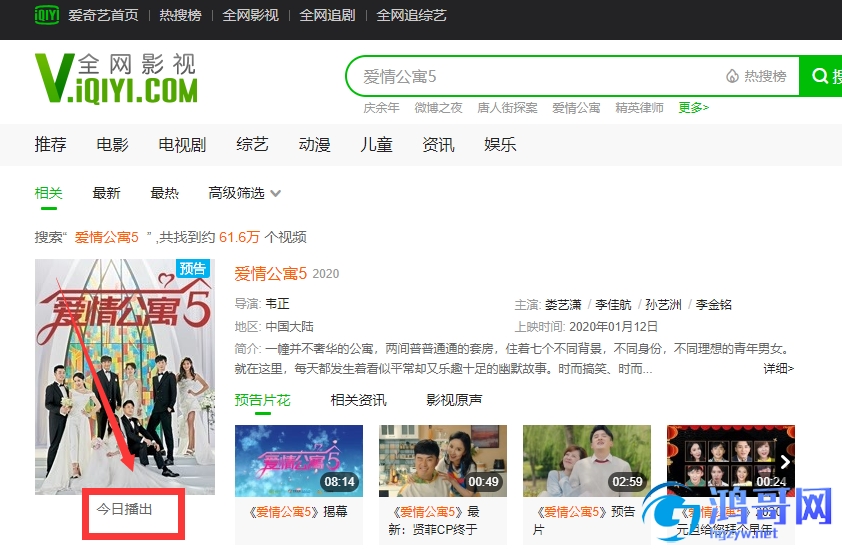Image resolution: width=842 pixels, height=549 pixels.
Task: Open 《爱情公寓5》揭幕 video title
Action: tap(299, 512)
